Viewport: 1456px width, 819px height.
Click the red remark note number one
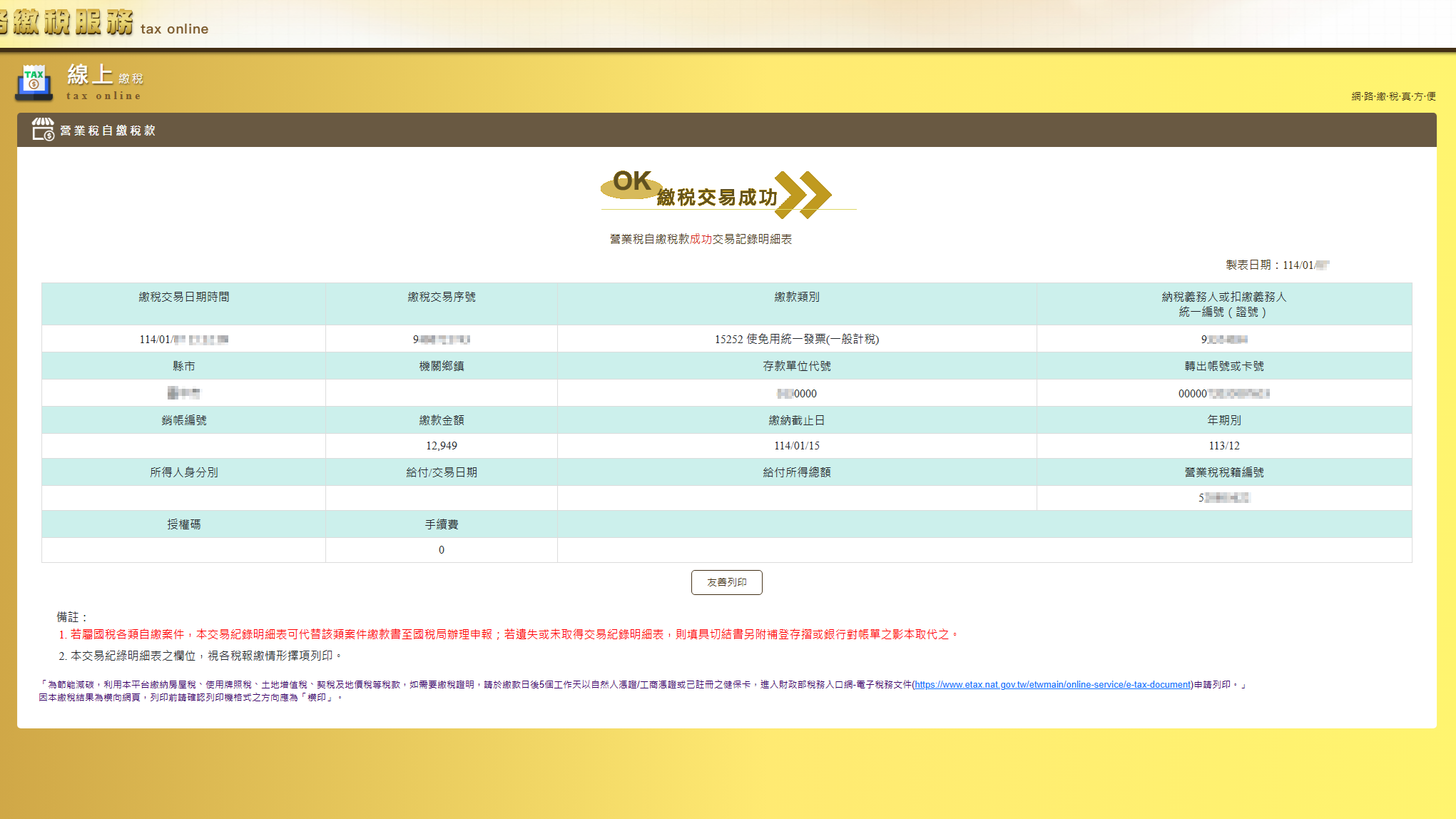[x=509, y=634]
